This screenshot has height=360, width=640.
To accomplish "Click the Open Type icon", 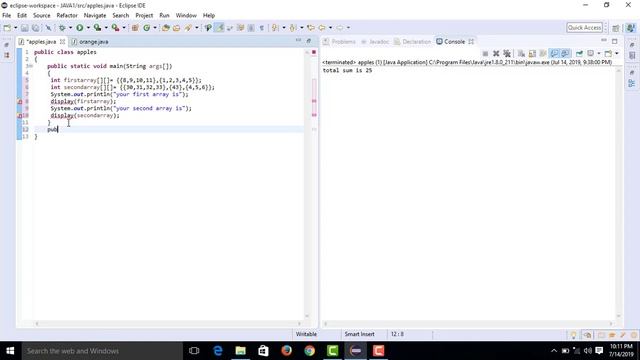I will [165, 28].
